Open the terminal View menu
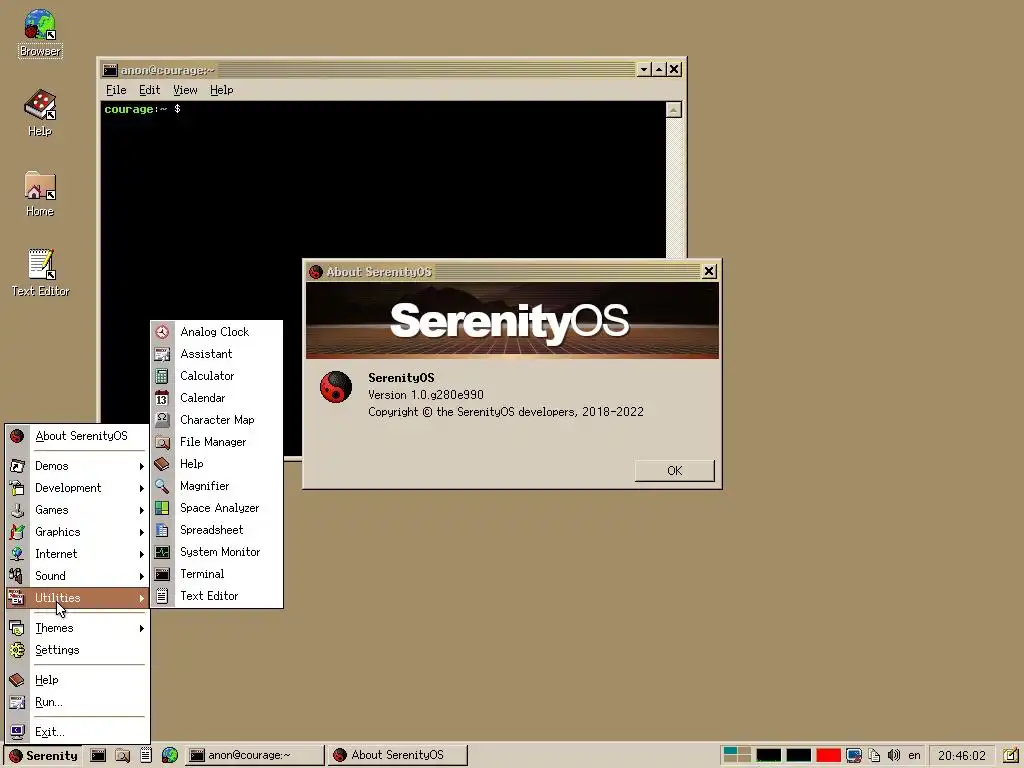This screenshot has width=1024, height=768. tap(185, 90)
